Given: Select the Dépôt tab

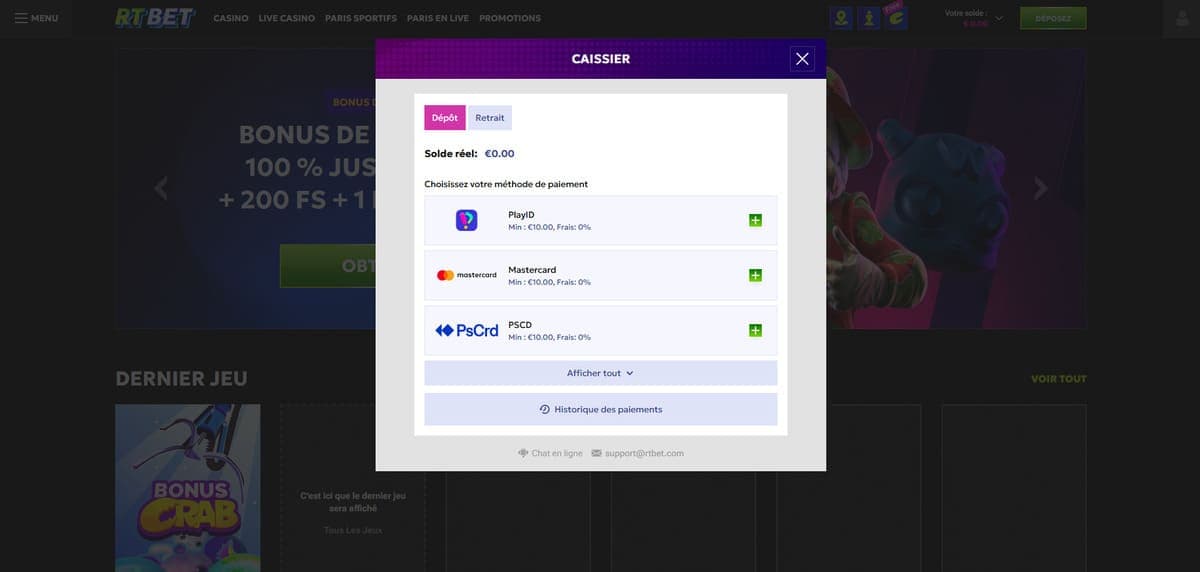Looking at the screenshot, I should click(x=445, y=118).
